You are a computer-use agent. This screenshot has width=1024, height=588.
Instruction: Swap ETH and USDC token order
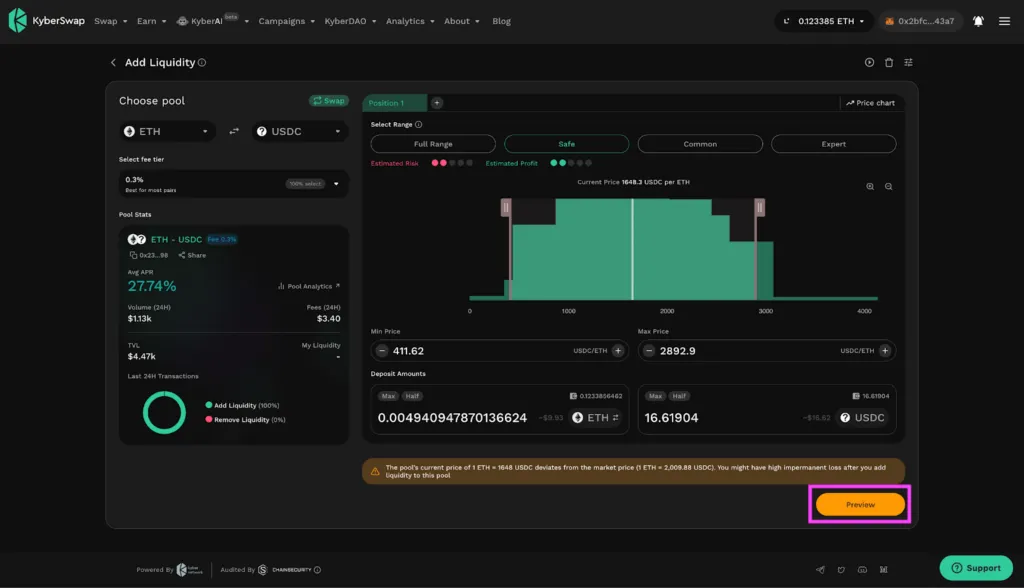[234, 131]
